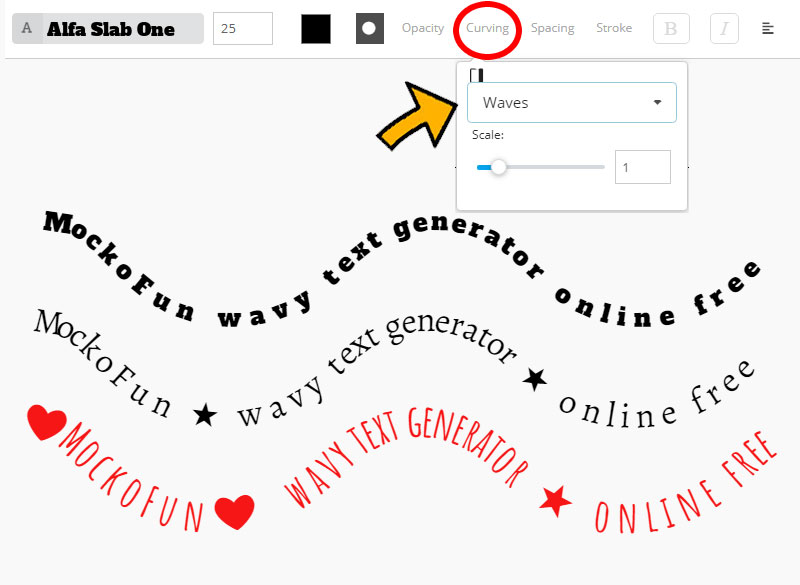The height and width of the screenshot is (585, 800).
Task: Toggle bold formatting
Action: click(671, 29)
